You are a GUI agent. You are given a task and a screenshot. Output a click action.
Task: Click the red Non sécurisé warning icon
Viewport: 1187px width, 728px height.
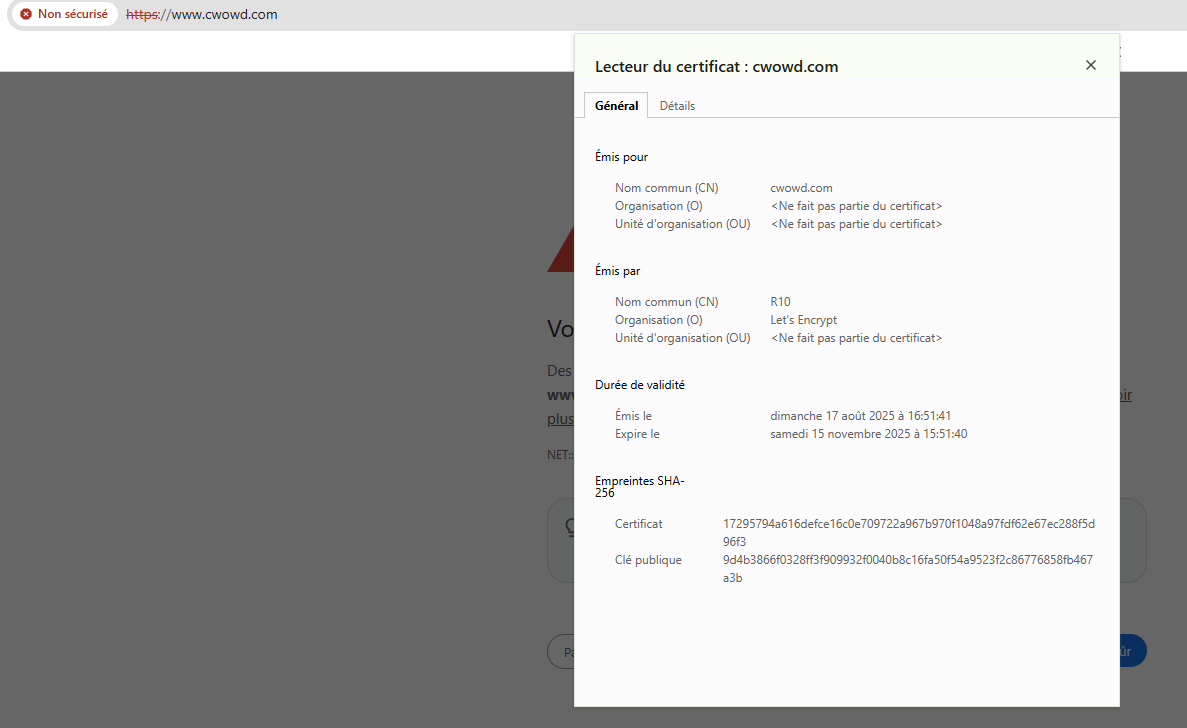click(x=26, y=15)
